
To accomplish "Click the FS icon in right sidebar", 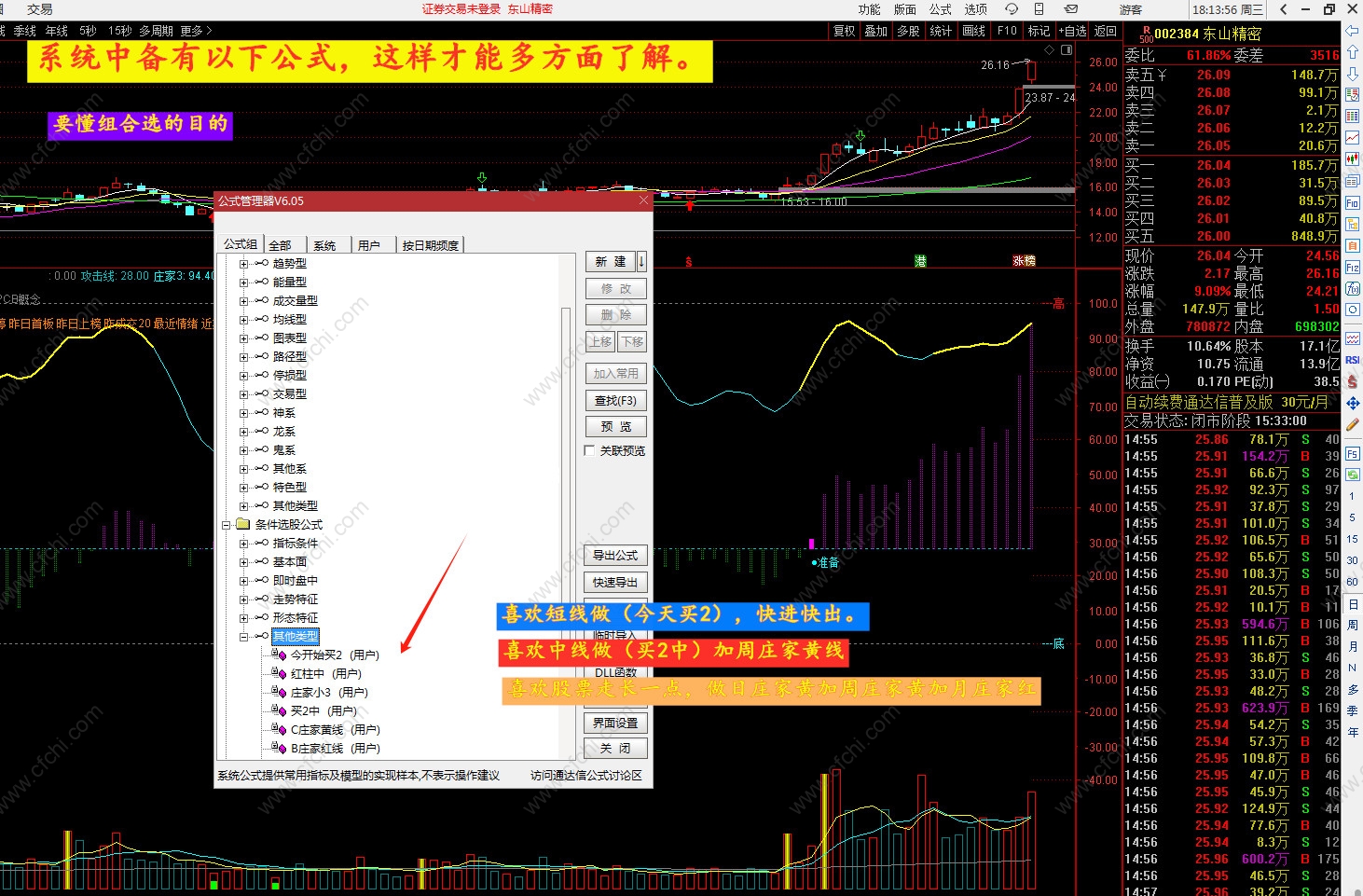I will [x=1353, y=454].
